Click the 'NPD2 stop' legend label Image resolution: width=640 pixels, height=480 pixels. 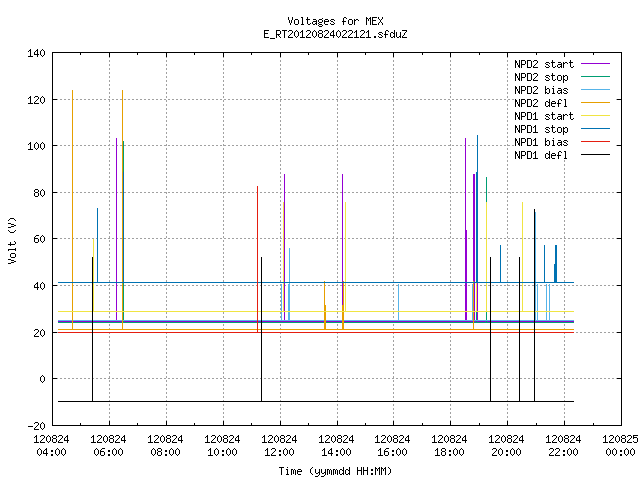541,77
